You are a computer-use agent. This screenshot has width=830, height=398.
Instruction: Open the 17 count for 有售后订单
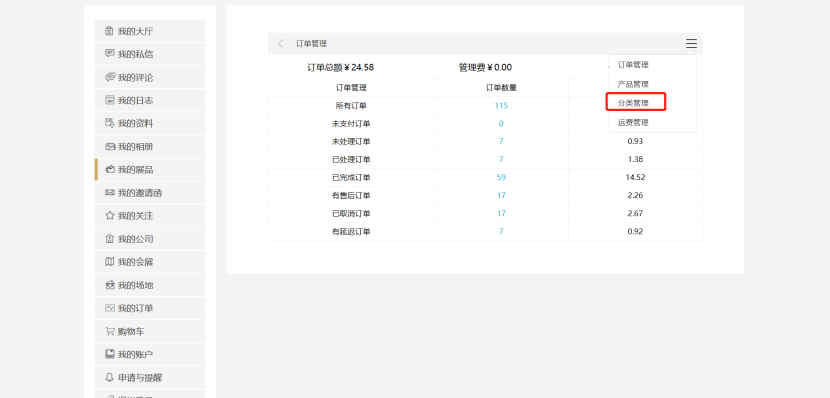tap(501, 195)
